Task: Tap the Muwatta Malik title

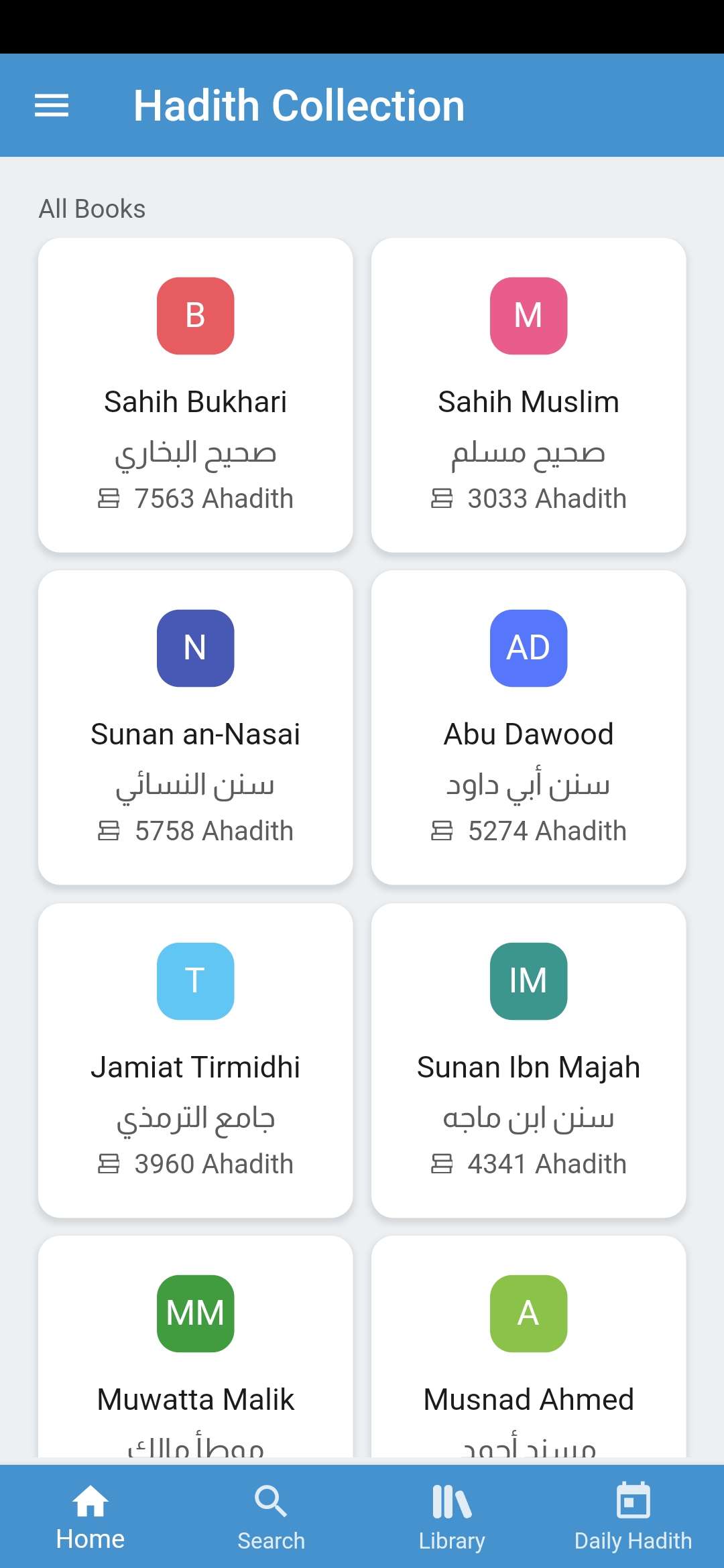Action: (195, 1400)
